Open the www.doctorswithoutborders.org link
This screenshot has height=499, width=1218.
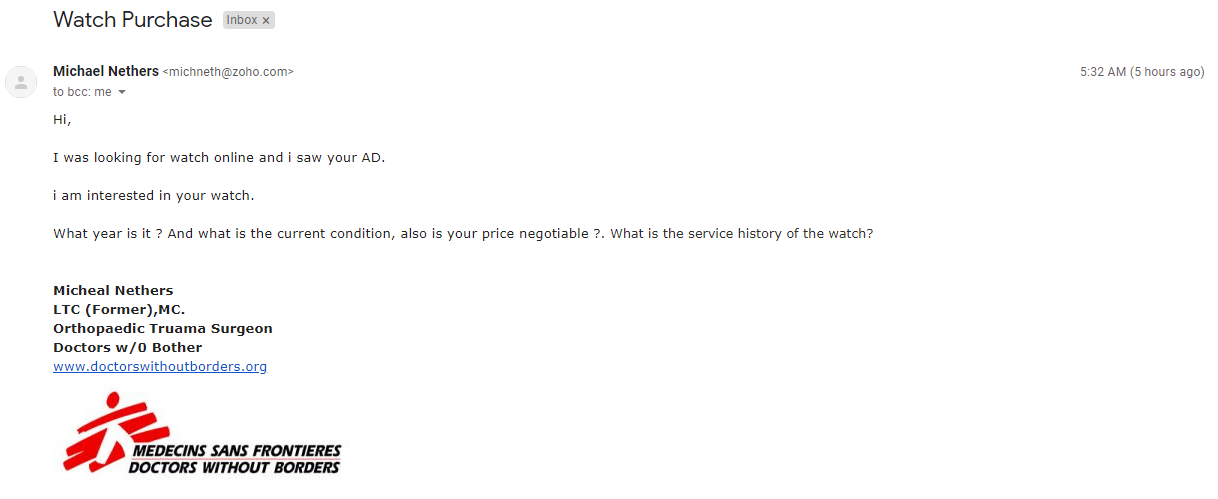pos(160,366)
